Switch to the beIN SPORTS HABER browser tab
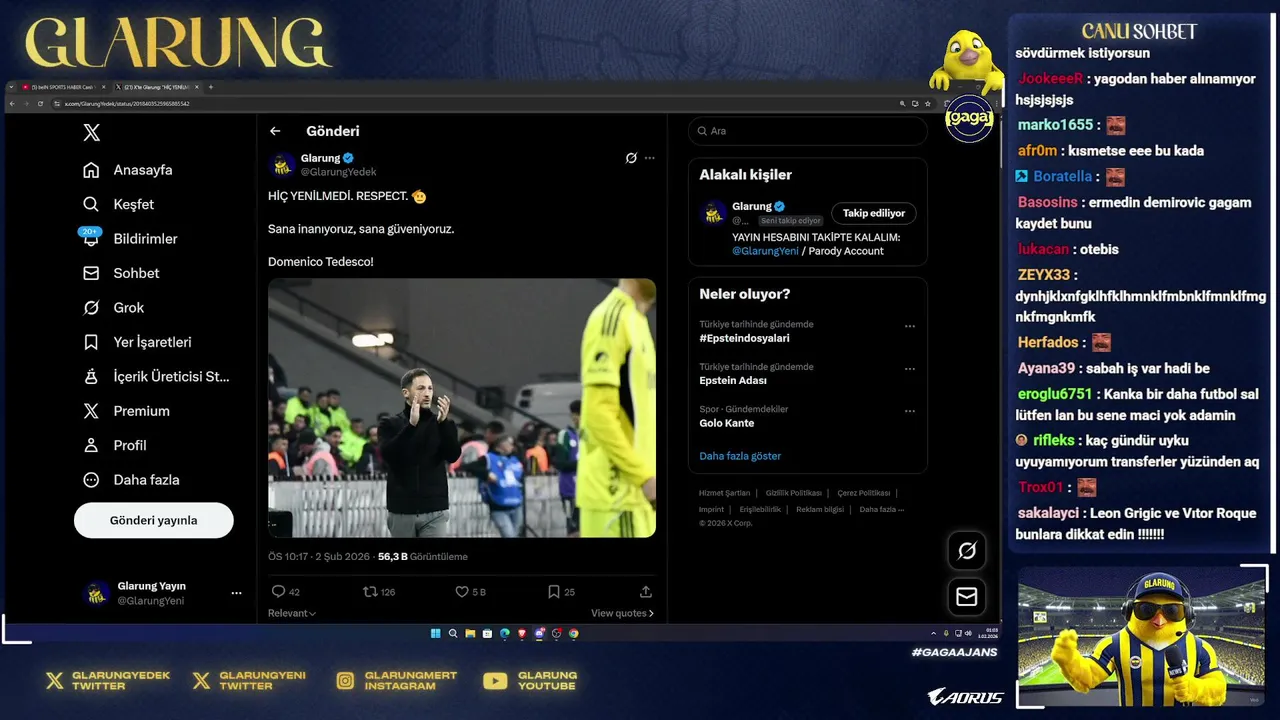The height and width of the screenshot is (720, 1280). [x=62, y=87]
